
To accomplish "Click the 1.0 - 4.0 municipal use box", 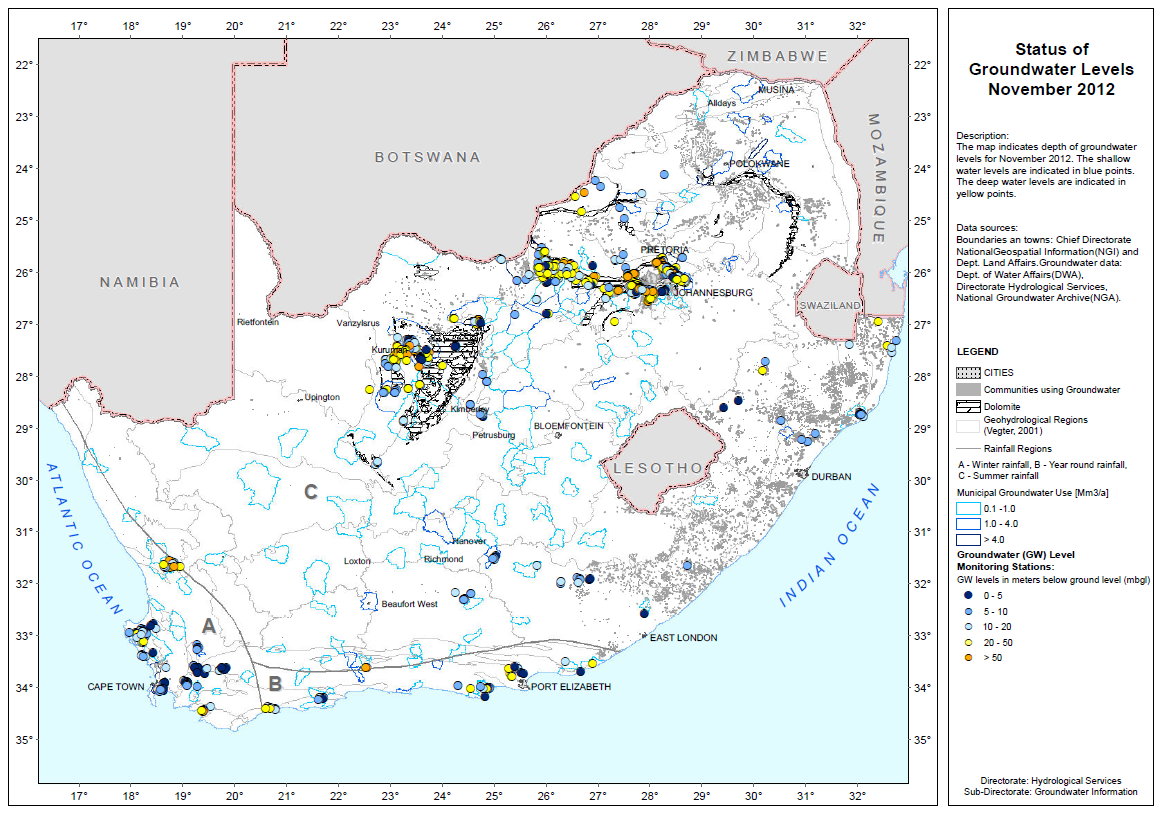I will [x=968, y=524].
